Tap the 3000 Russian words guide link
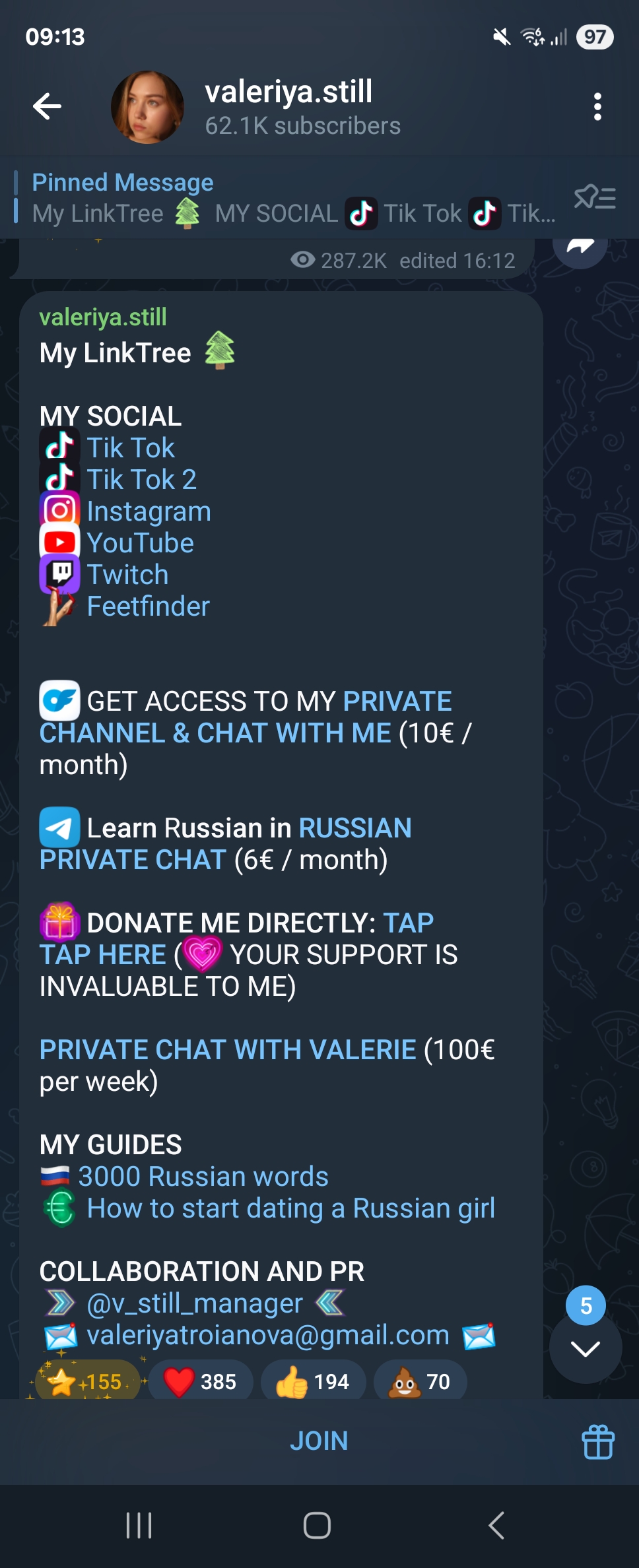 coord(203,1177)
